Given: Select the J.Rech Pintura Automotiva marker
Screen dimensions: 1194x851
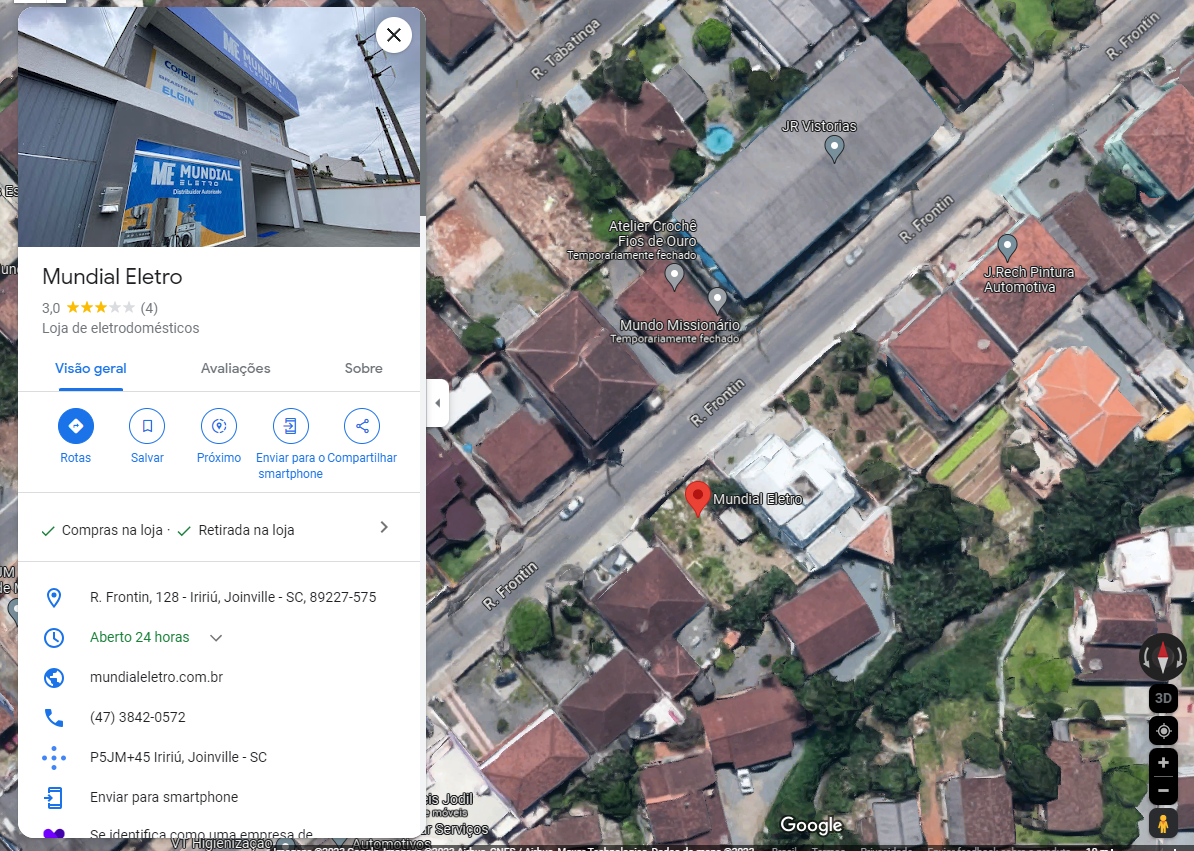Looking at the screenshot, I should [x=1007, y=247].
